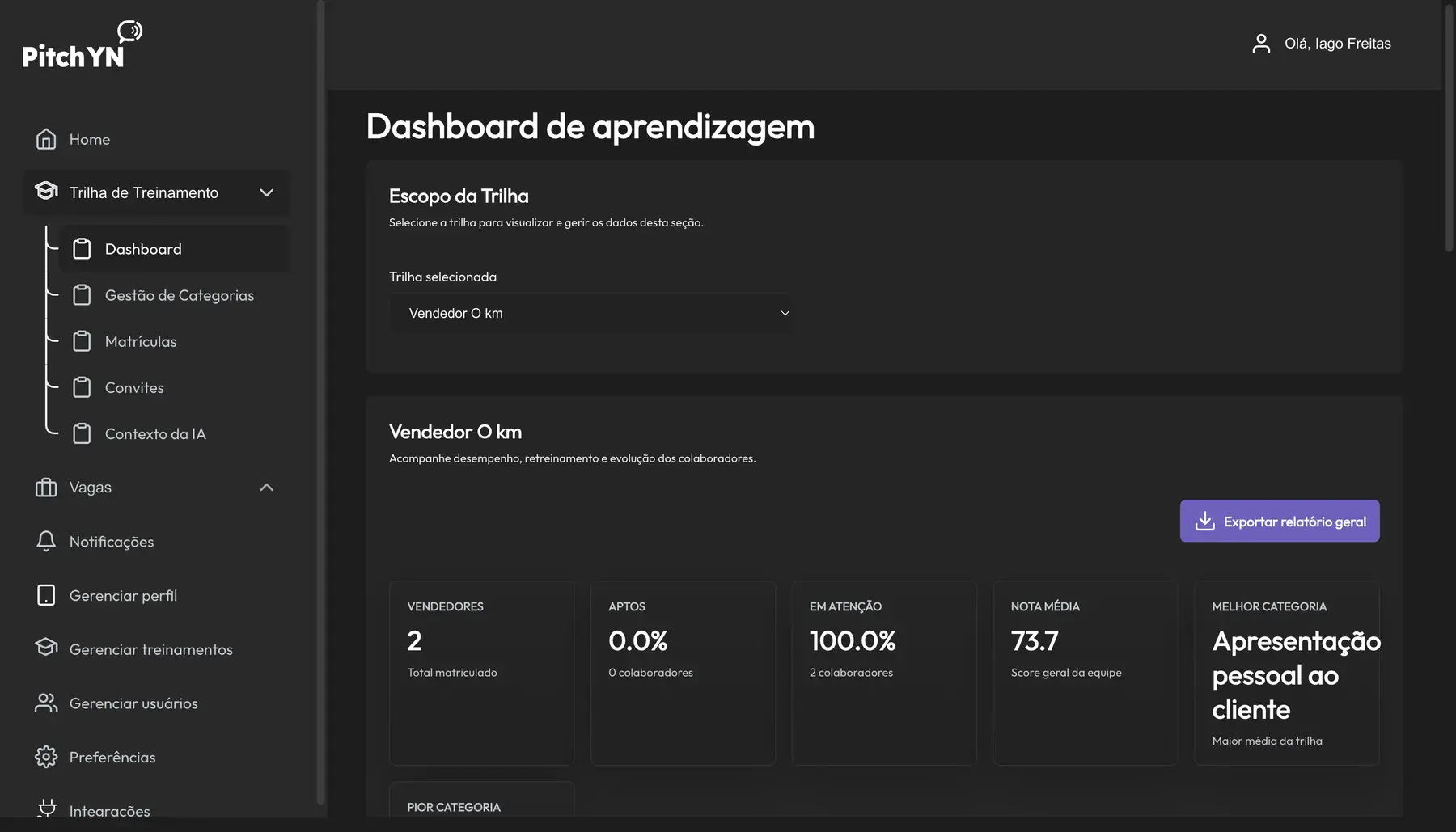Click the clipboard icon beside Convites
This screenshot has height=832, width=1456.
click(82, 387)
